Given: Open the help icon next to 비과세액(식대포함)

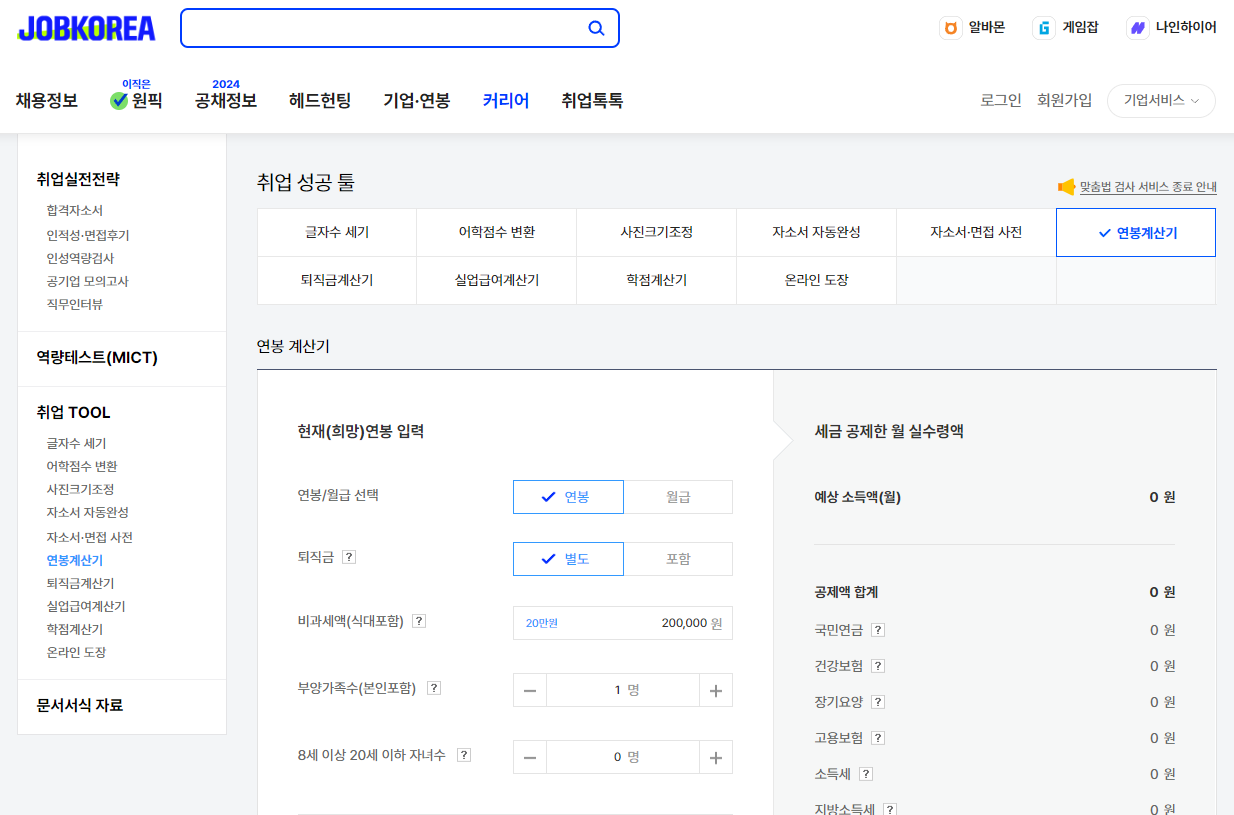Looking at the screenshot, I should pyautogui.click(x=418, y=620).
